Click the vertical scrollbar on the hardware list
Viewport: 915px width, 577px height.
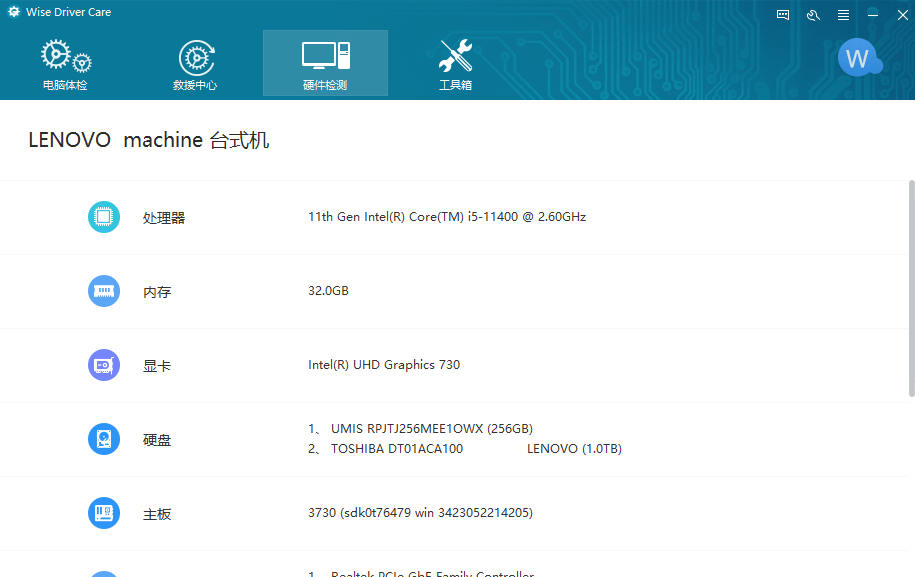pyautogui.click(x=910, y=290)
